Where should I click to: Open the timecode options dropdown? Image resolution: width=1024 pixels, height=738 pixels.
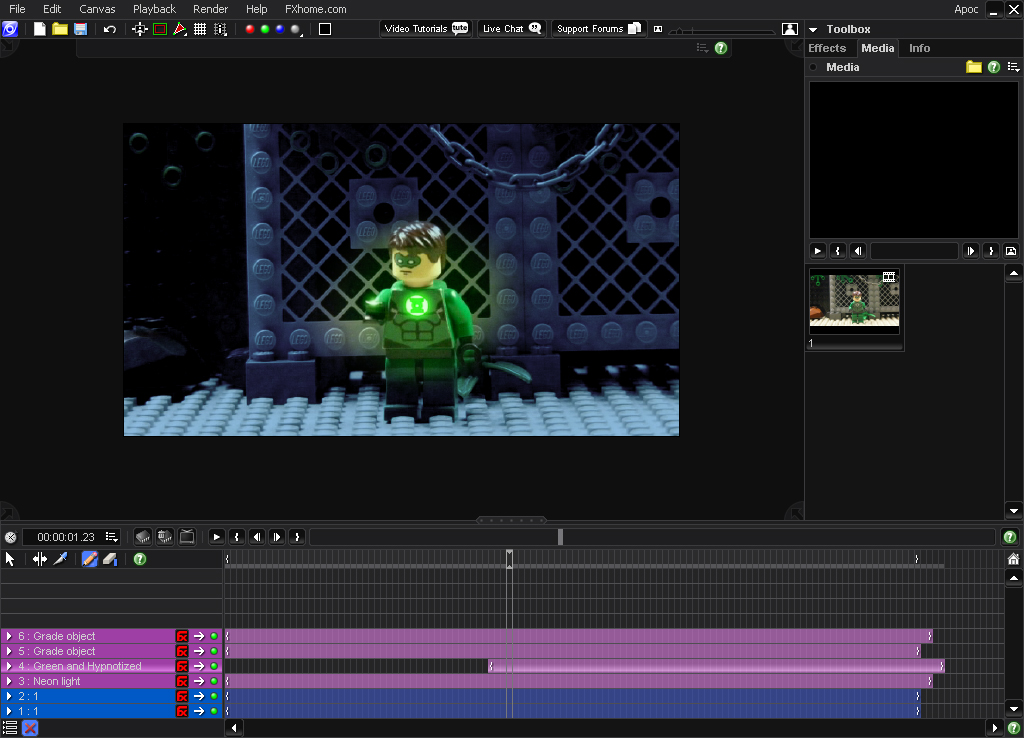(112, 537)
